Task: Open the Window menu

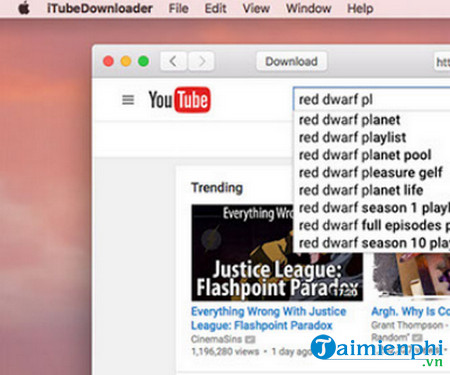Action: coord(309,8)
